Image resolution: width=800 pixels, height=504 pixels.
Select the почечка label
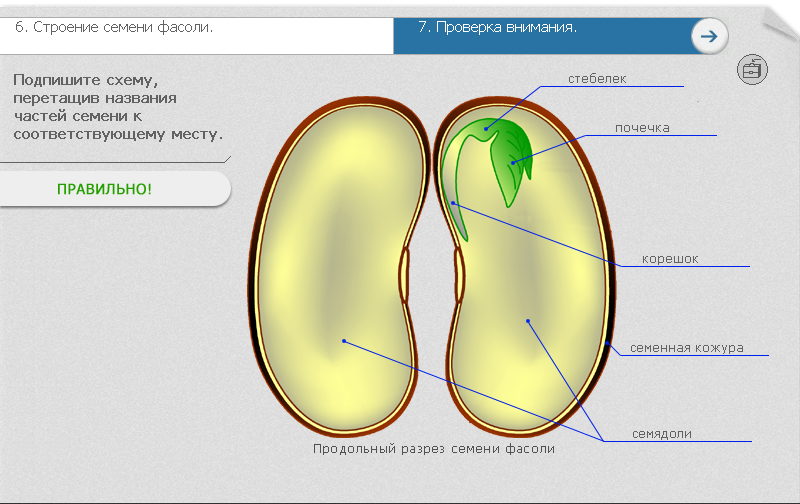point(642,128)
